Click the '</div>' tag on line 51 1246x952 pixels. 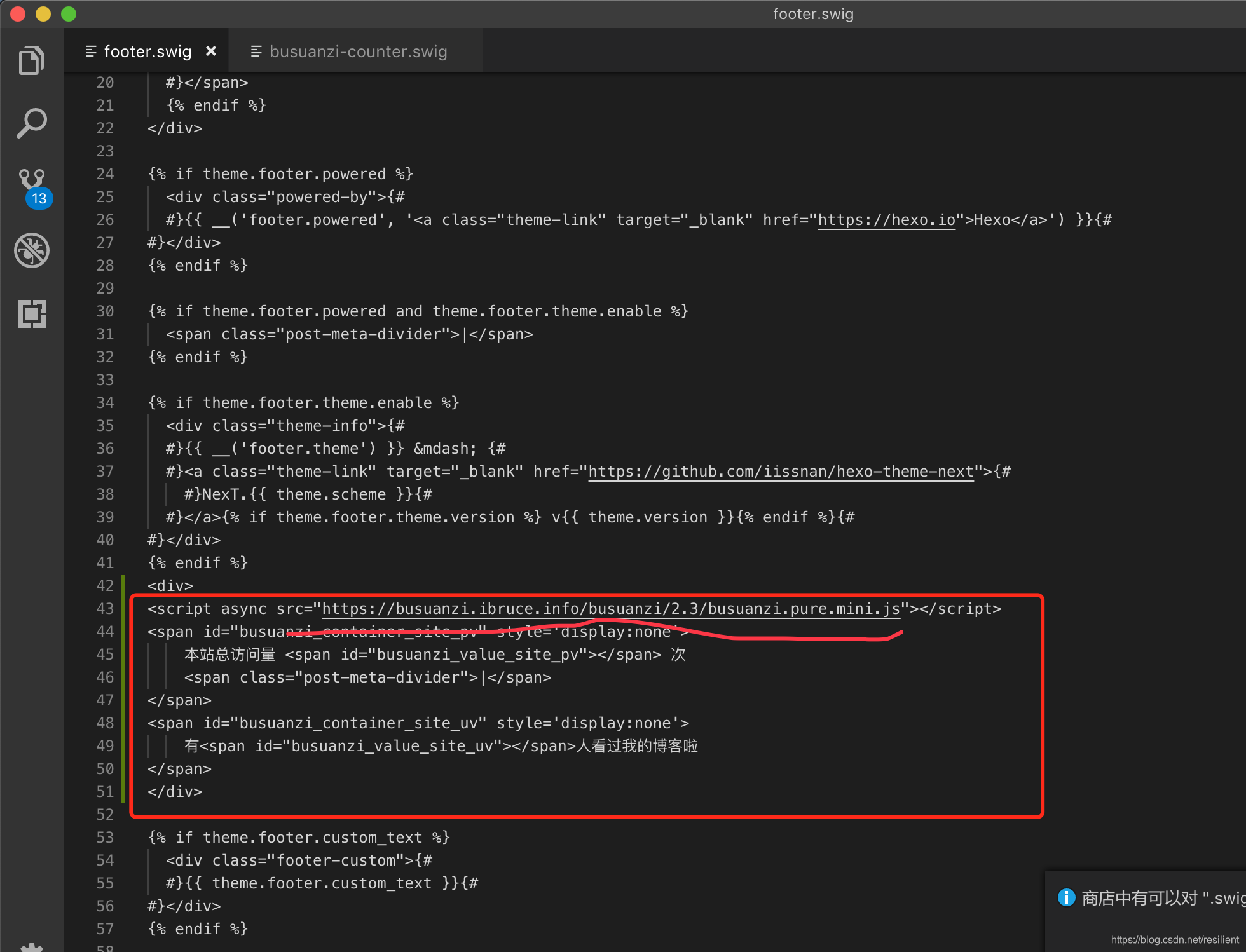coord(175,792)
